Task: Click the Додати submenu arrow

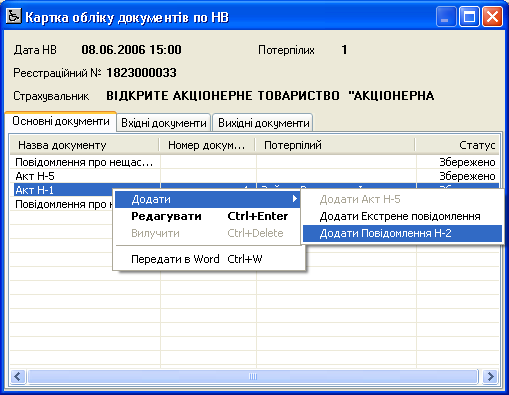Action: click(x=294, y=199)
